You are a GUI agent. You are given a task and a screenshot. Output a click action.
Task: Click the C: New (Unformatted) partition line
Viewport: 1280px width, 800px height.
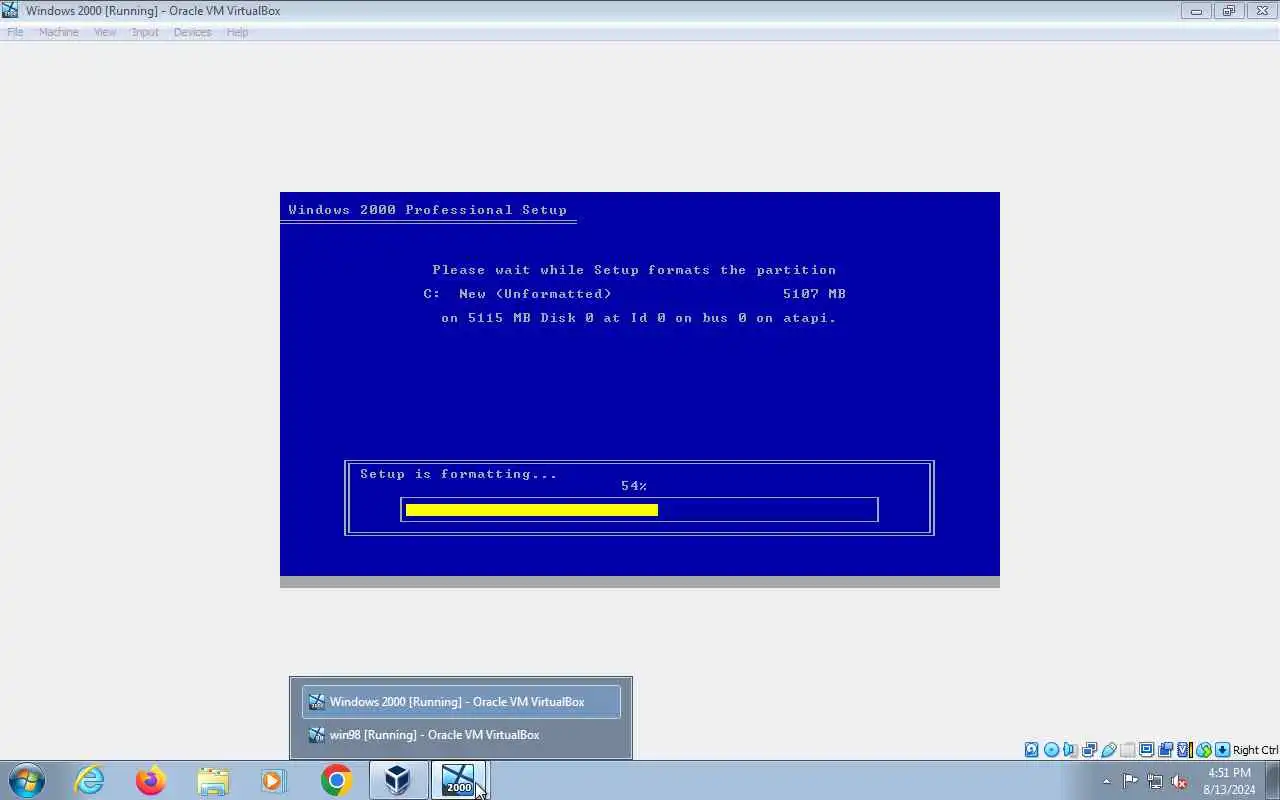click(x=635, y=294)
